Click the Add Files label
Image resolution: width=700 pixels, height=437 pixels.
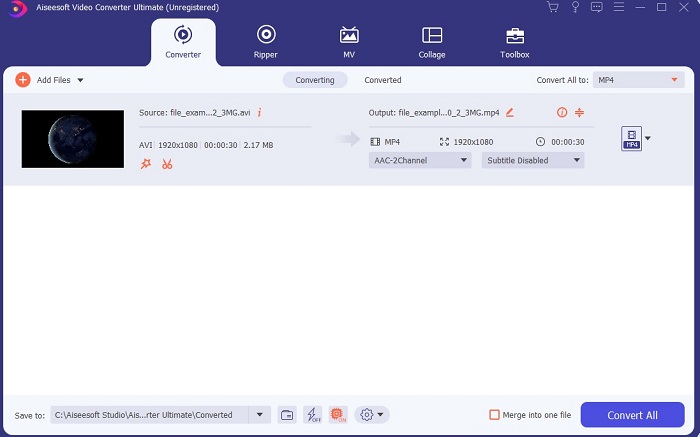[54, 80]
